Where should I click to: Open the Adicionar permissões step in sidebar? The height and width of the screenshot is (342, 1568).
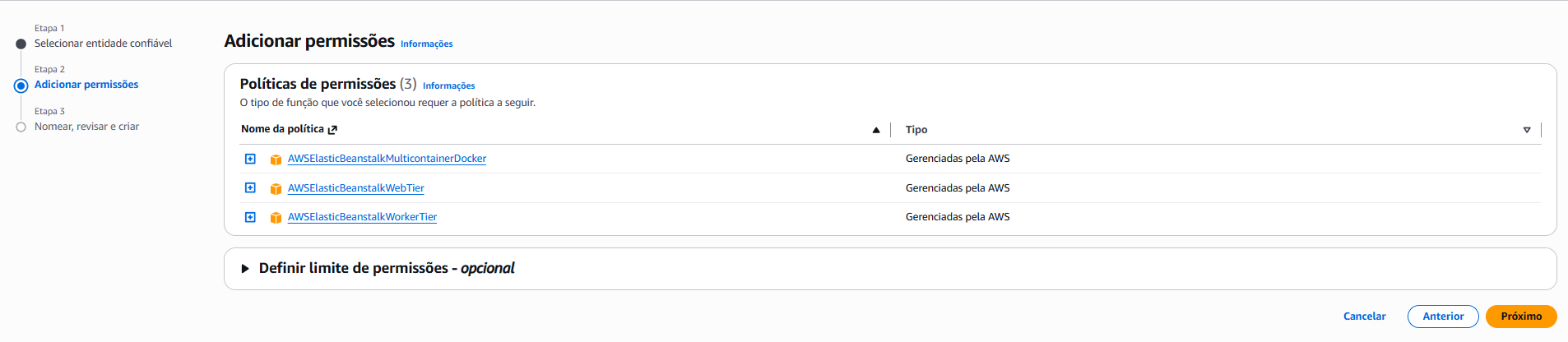(x=86, y=85)
